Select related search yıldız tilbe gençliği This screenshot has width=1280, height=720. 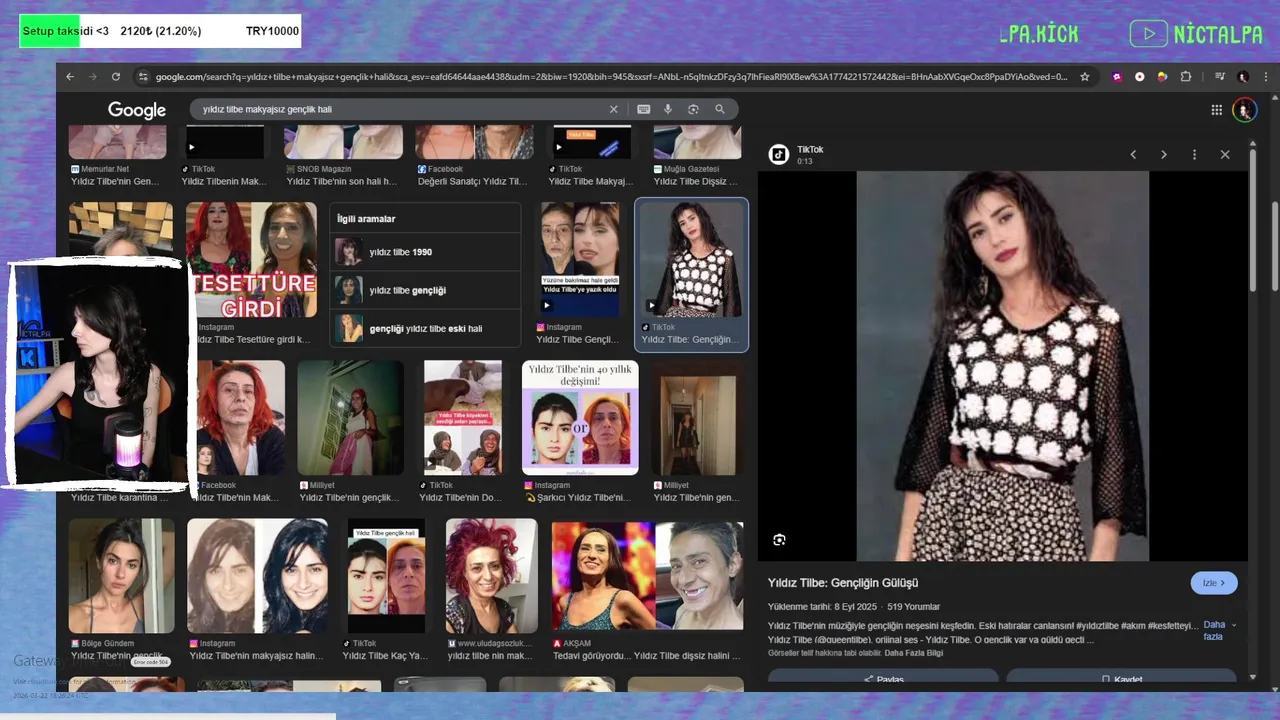(426, 290)
